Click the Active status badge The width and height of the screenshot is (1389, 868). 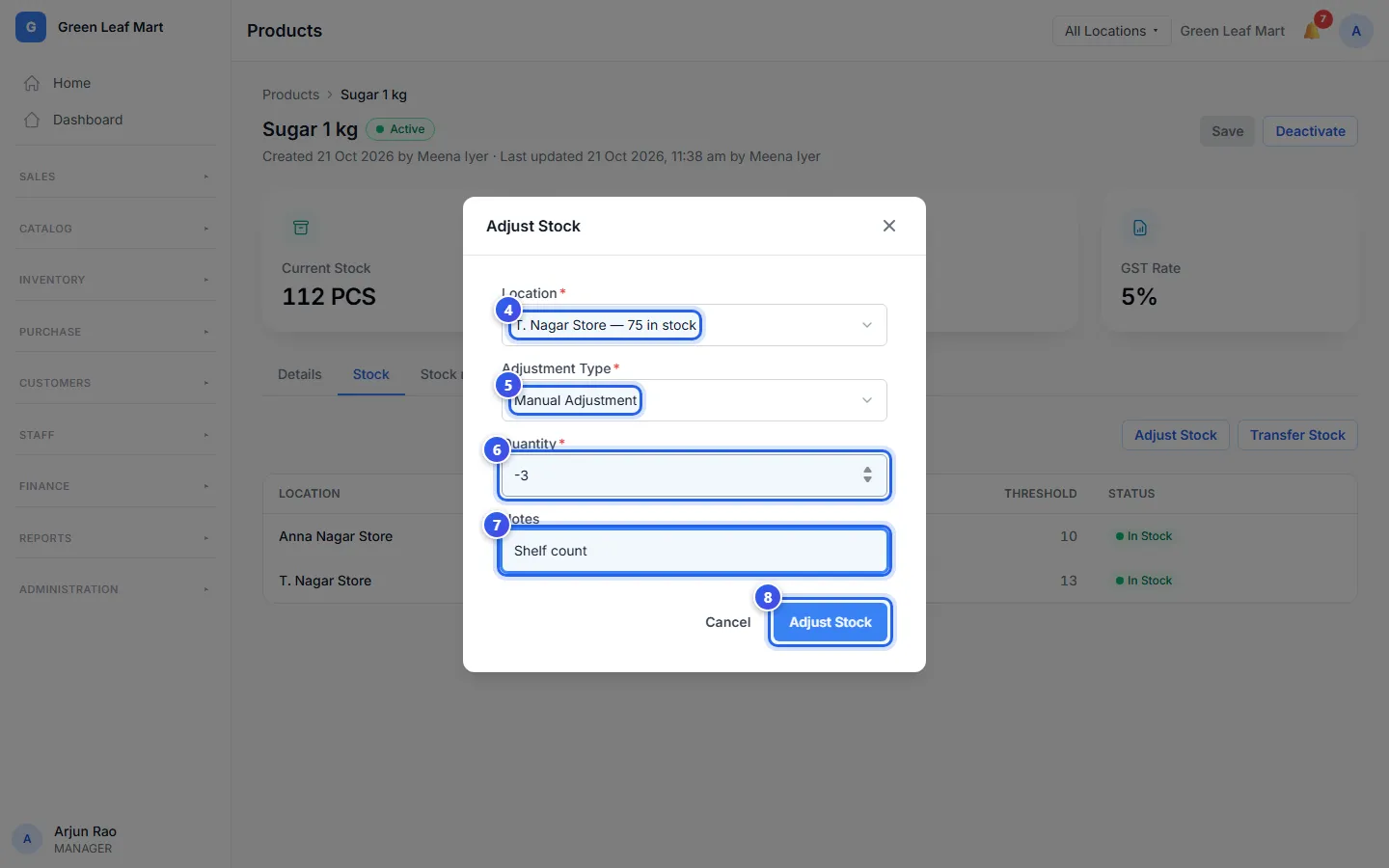pyautogui.click(x=400, y=129)
